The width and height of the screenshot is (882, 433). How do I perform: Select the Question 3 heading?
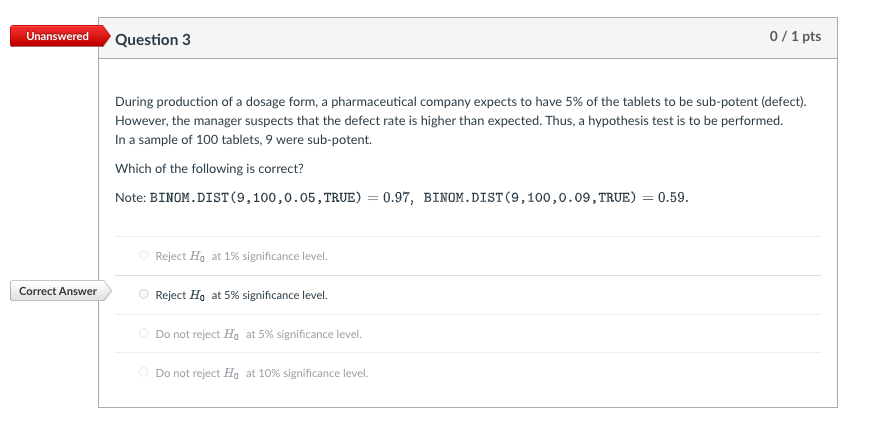coord(153,39)
